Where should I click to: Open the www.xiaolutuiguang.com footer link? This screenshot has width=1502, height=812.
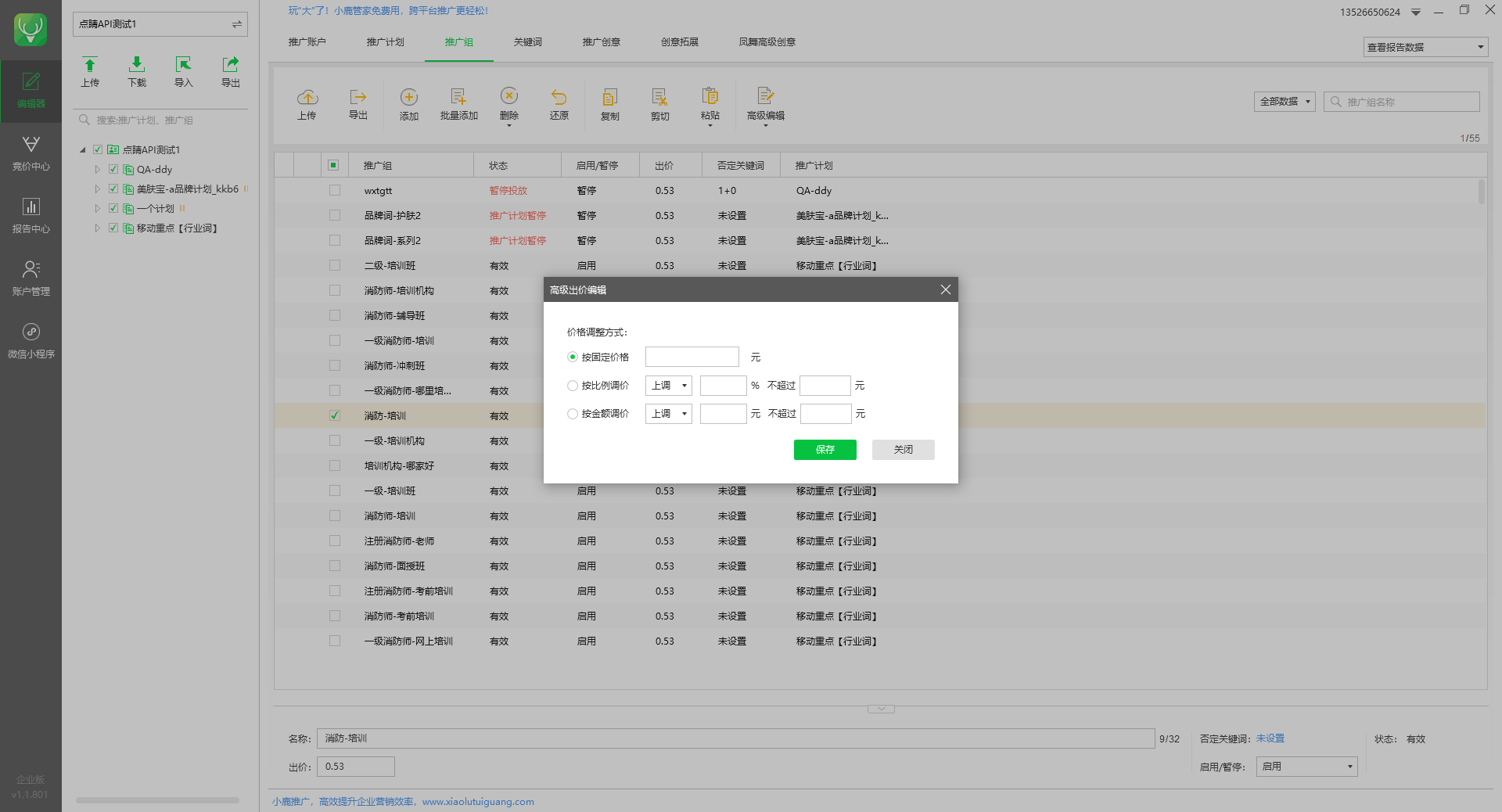click(x=478, y=802)
